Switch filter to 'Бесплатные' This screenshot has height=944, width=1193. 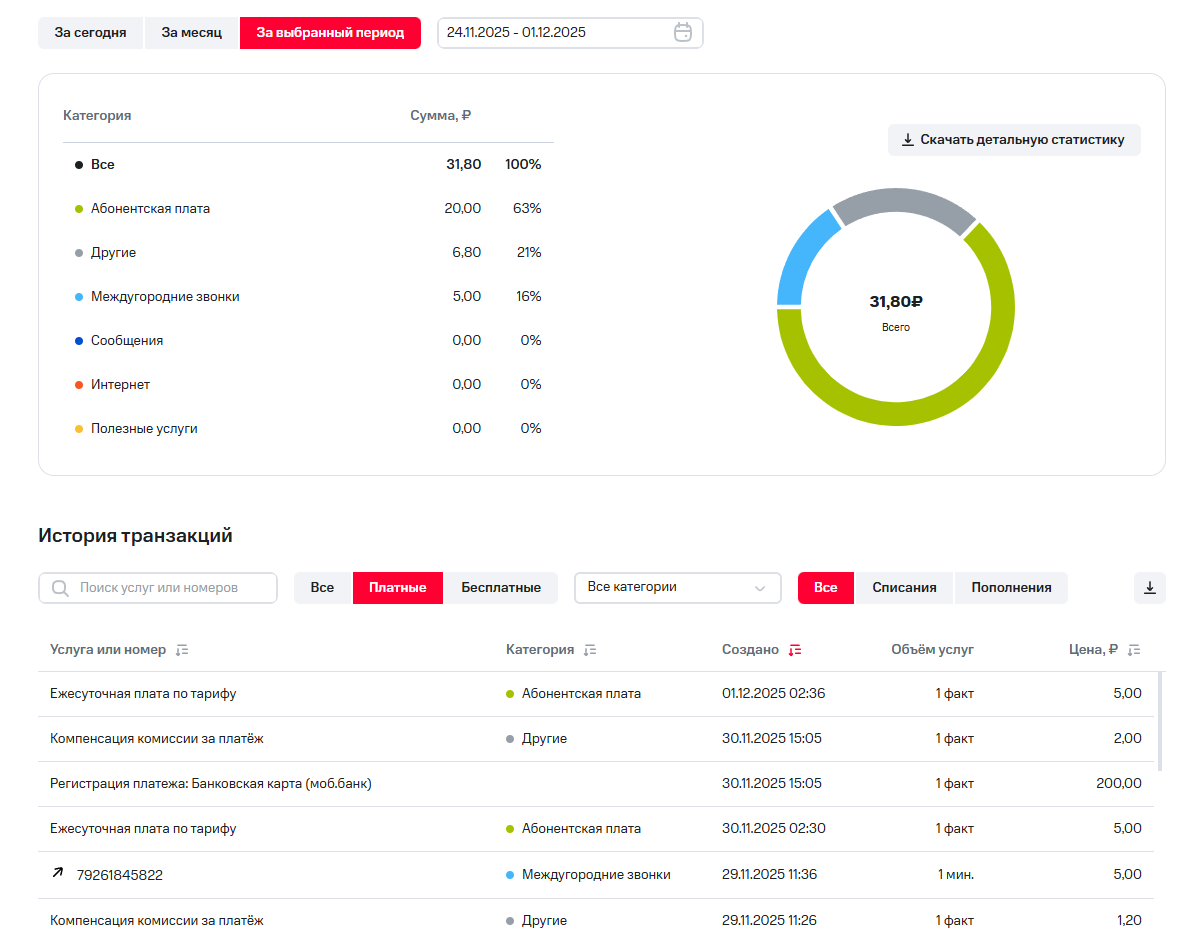(501, 588)
